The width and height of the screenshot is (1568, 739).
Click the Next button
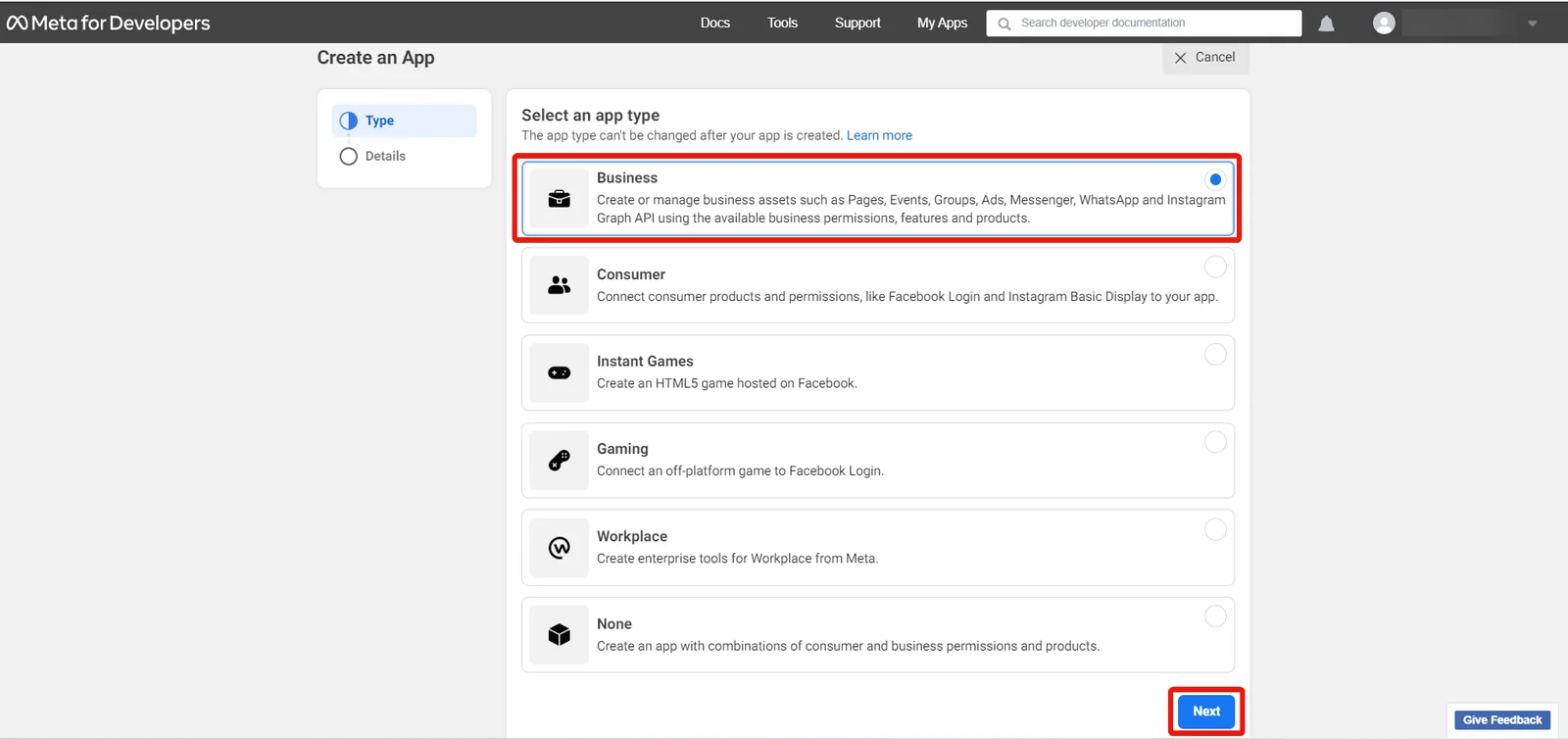[x=1206, y=712]
